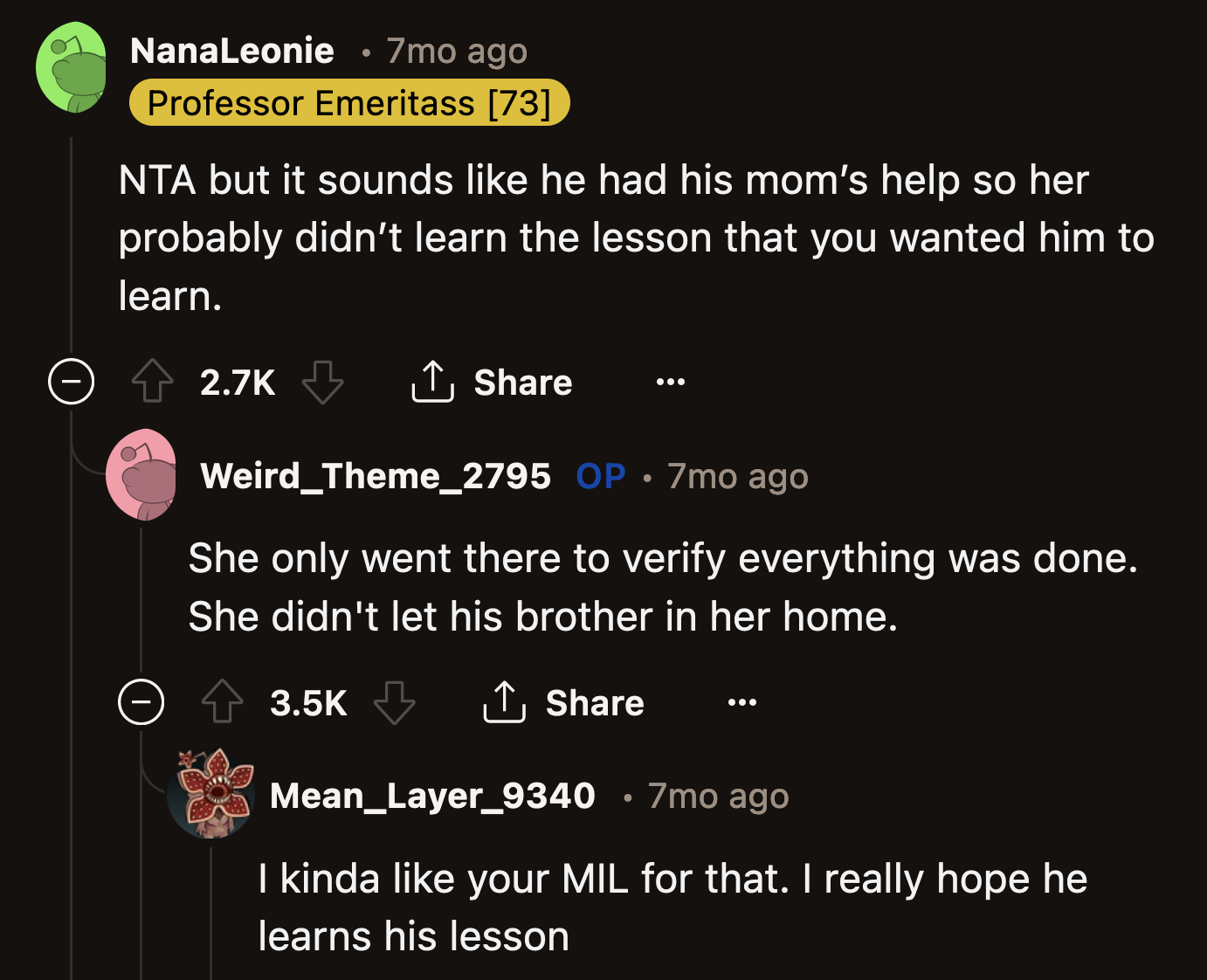Viewport: 1207px width, 980px height.
Task: Select the 2.7K vote count
Action: coord(237,382)
